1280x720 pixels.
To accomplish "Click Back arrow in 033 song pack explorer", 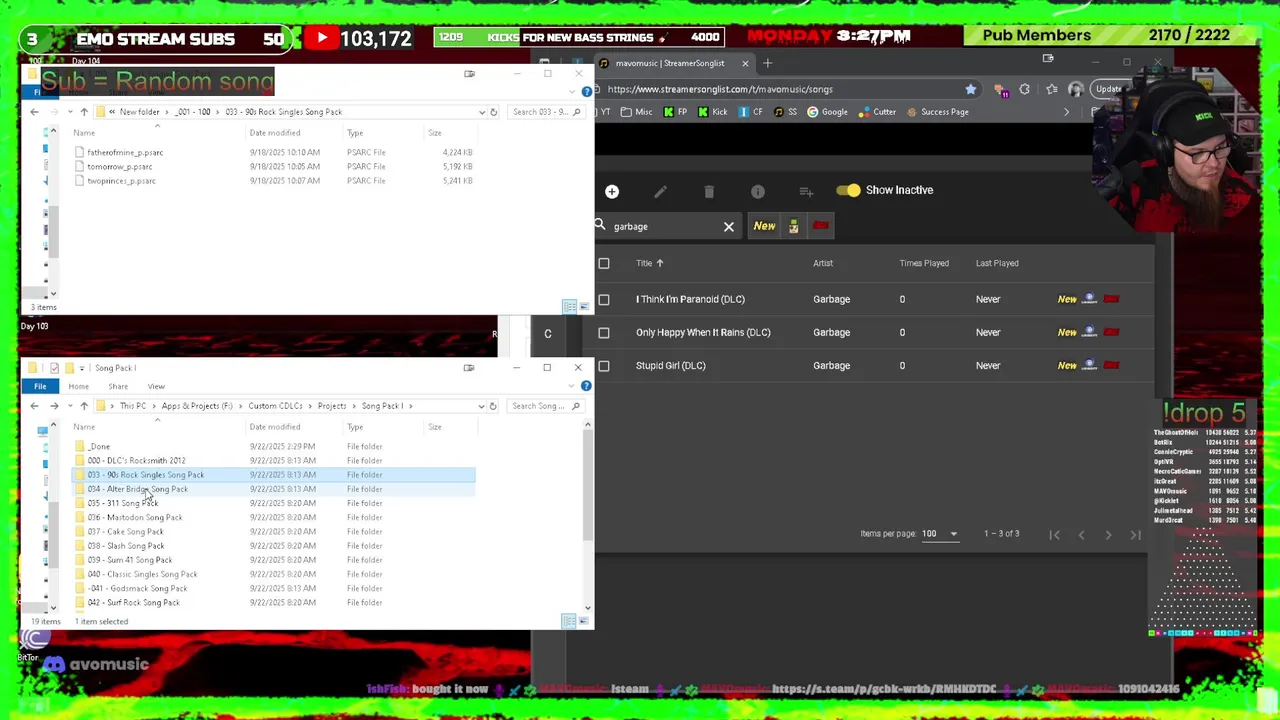I will pyautogui.click(x=34, y=112).
